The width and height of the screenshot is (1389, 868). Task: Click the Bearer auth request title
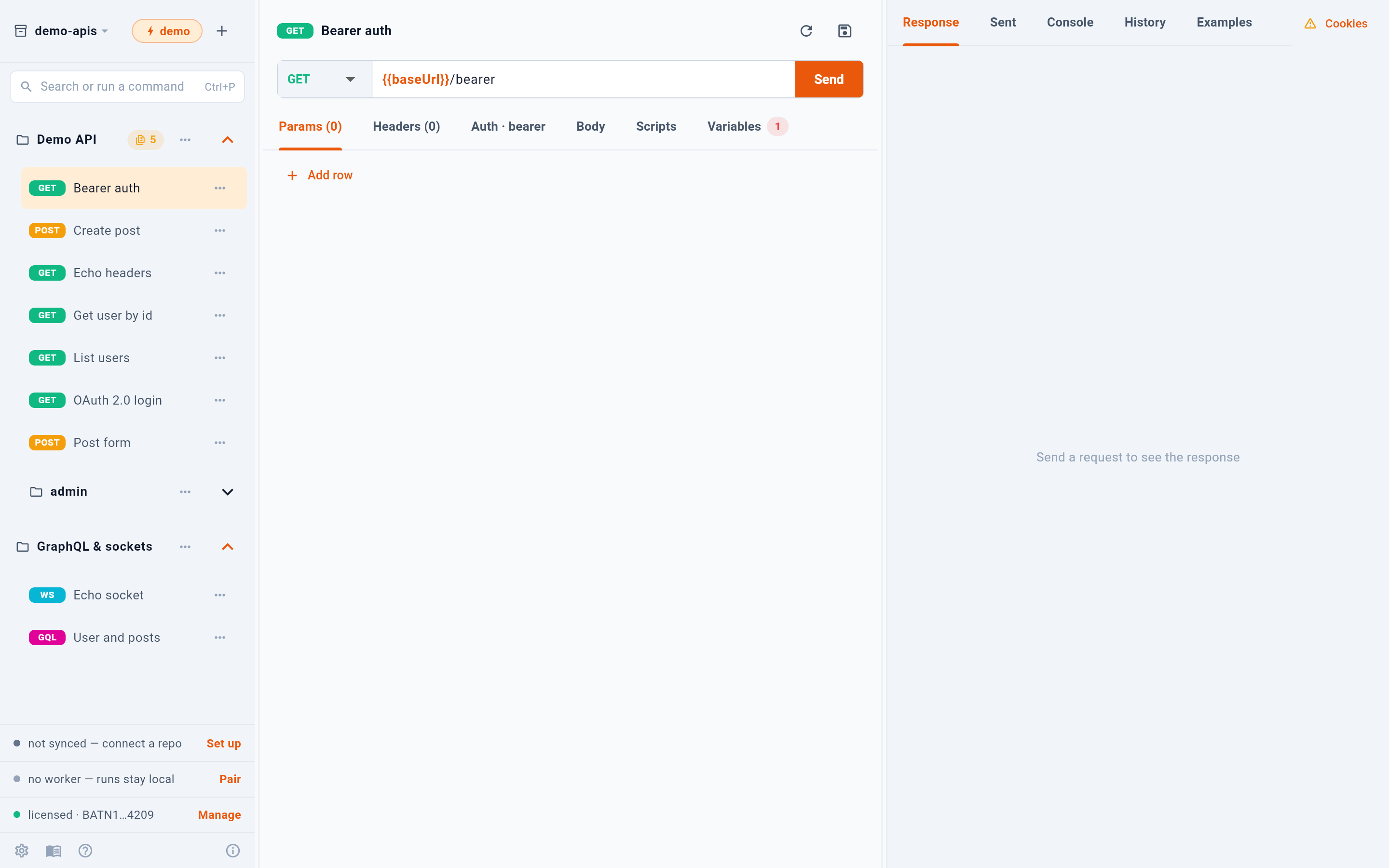tap(356, 31)
